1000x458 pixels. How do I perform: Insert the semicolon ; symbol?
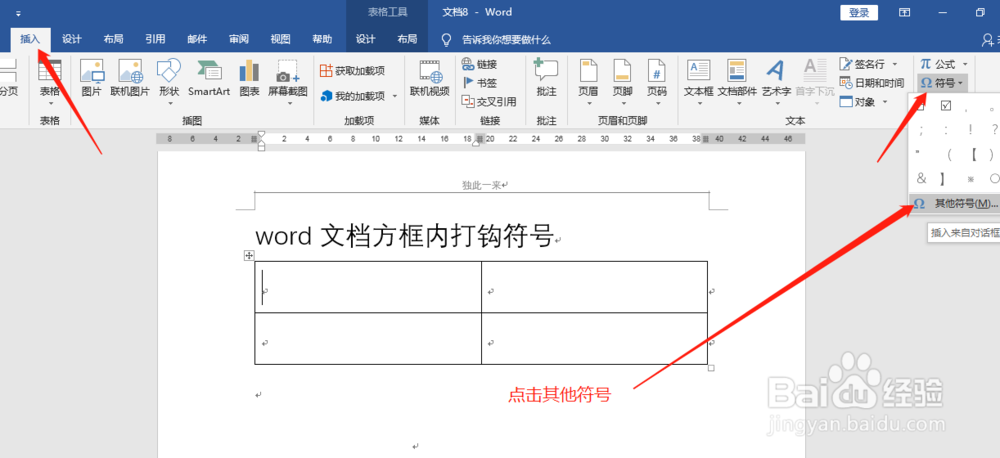tap(922, 129)
